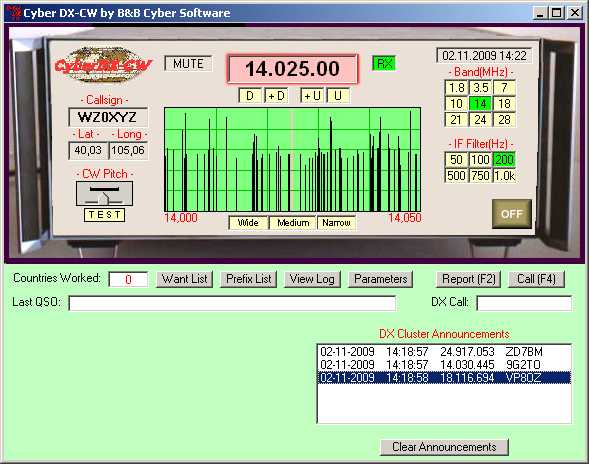Select the ZD7BM announcement row
Image resolution: width=589 pixels, height=464 pixels.
point(444,352)
